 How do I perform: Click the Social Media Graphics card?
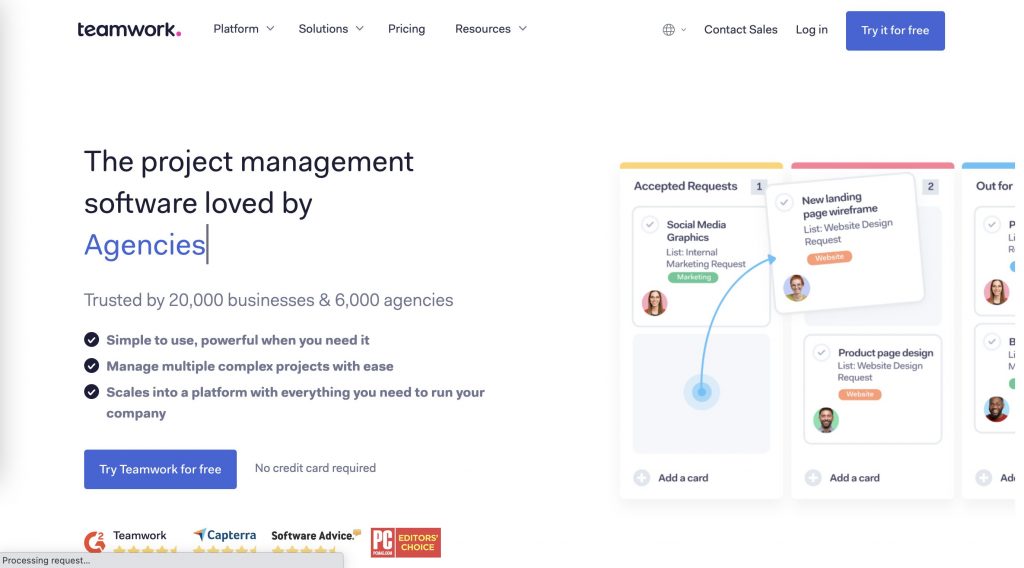coord(701,266)
